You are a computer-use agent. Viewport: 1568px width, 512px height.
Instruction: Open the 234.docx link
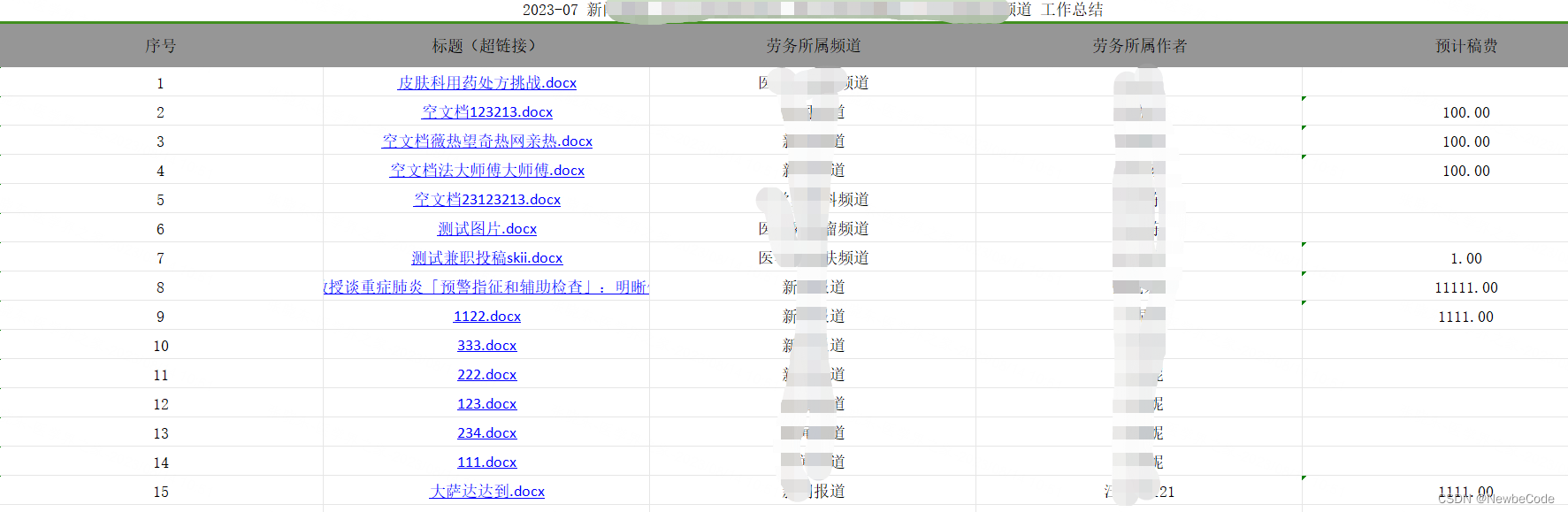click(486, 433)
